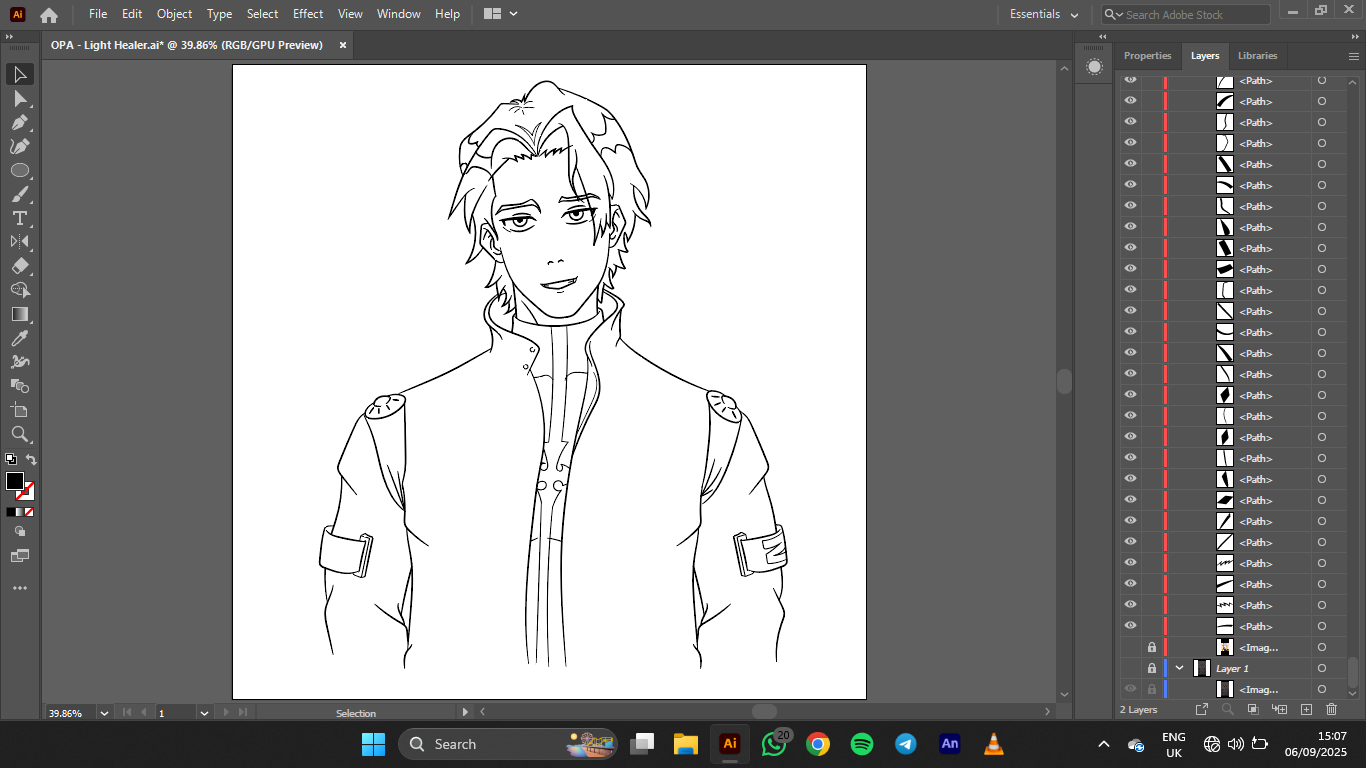The width and height of the screenshot is (1366, 768).
Task: Pick the Type tool
Action: pos(19,219)
